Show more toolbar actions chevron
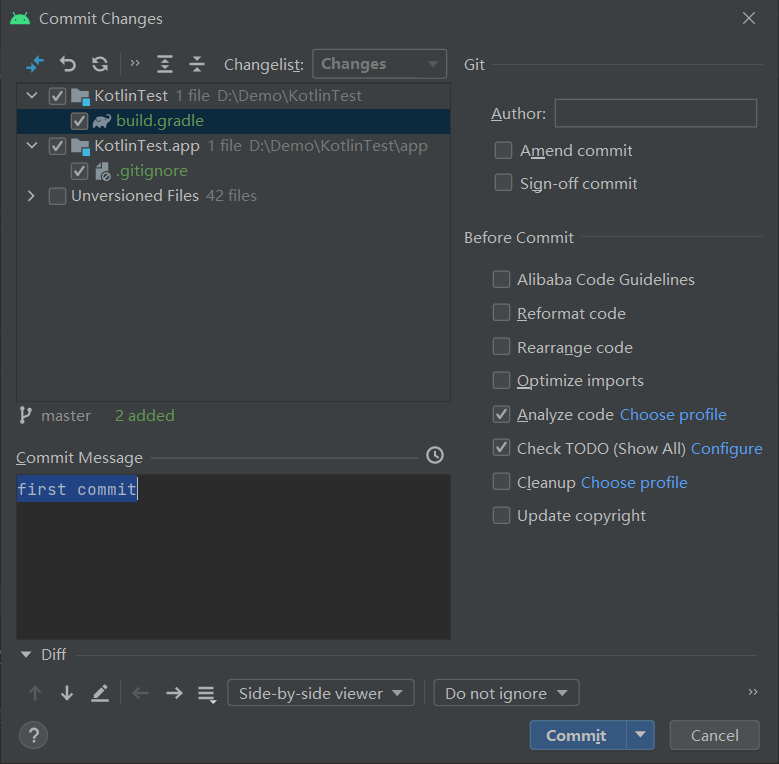The image size is (779, 764). 135,63
